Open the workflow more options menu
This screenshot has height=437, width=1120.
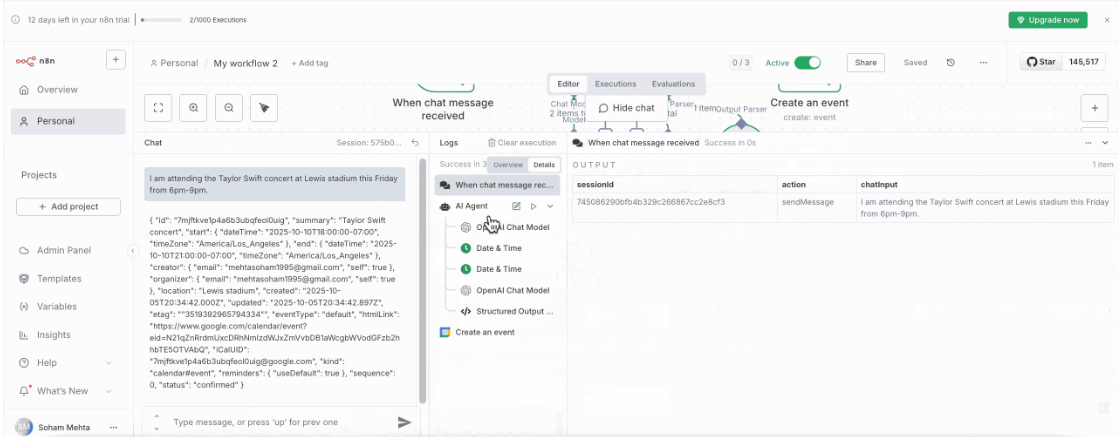point(984,63)
